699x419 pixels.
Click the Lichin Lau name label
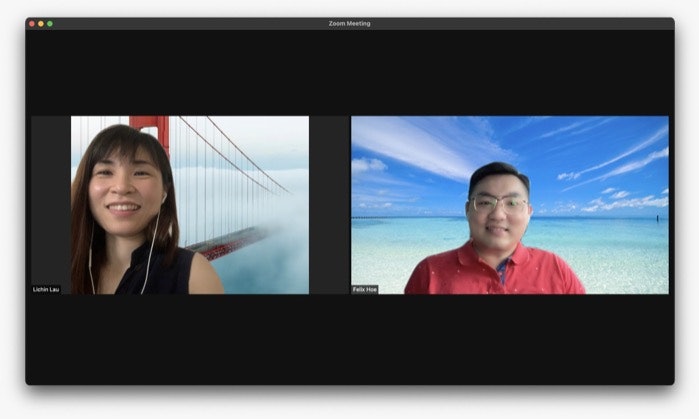(x=46, y=289)
